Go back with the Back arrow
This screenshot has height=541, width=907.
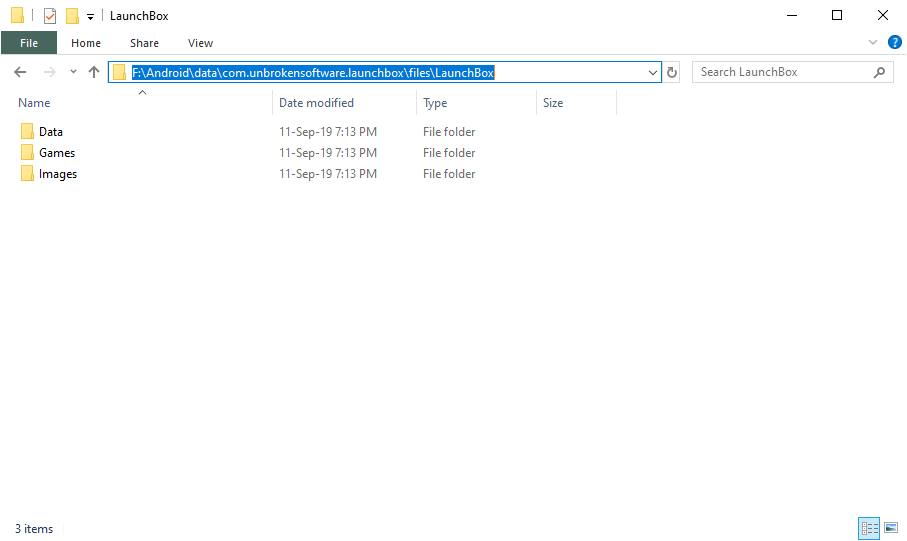20,72
